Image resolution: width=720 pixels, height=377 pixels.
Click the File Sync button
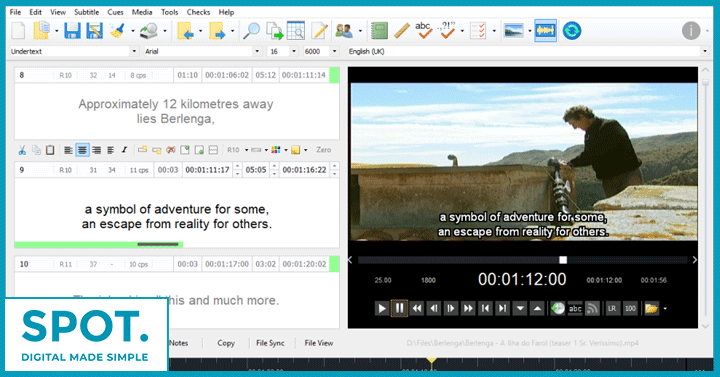(x=270, y=343)
